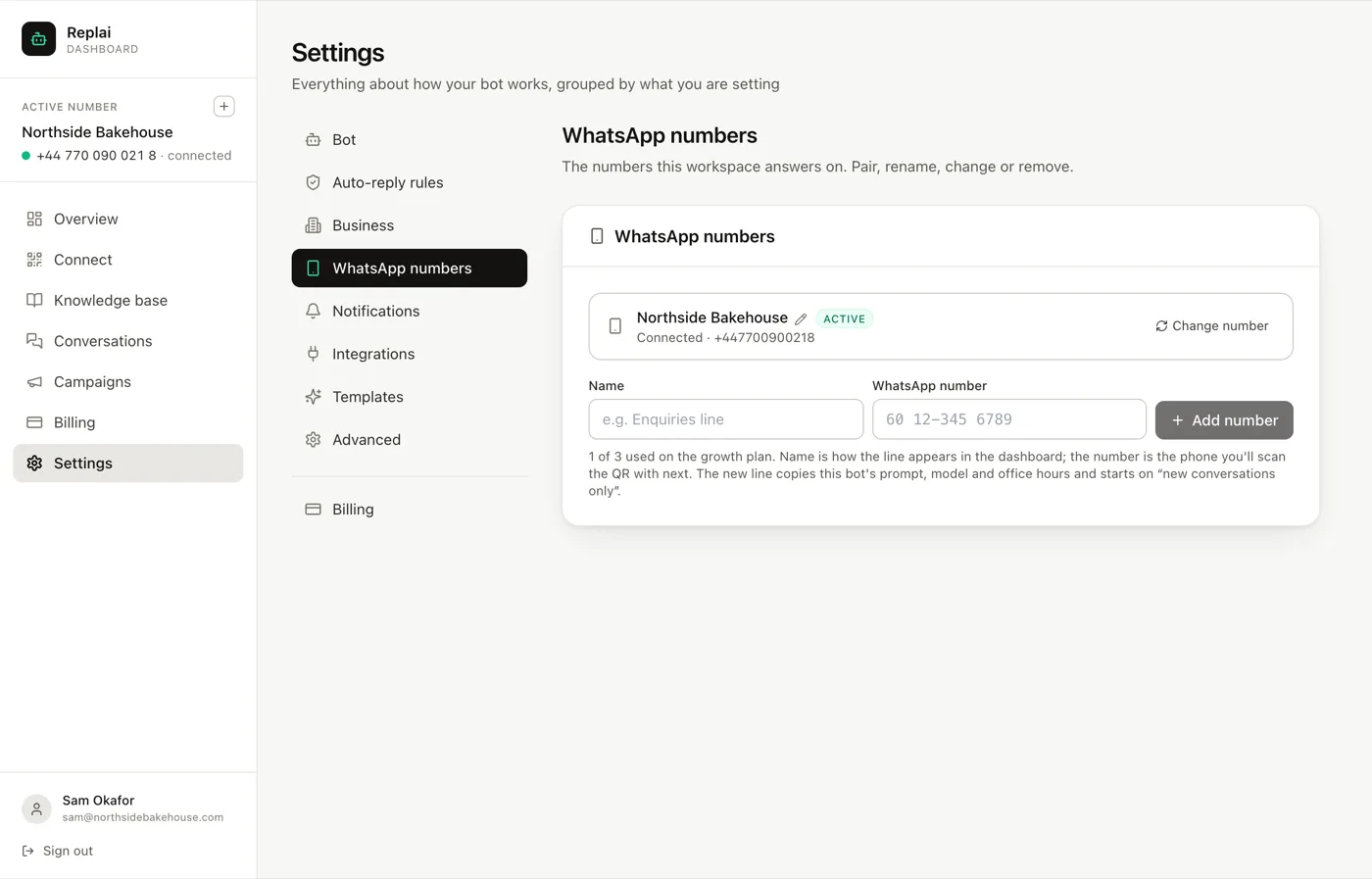The height and width of the screenshot is (879, 1372).
Task: Click the Conversations chat bubbles icon
Action: tap(34, 341)
